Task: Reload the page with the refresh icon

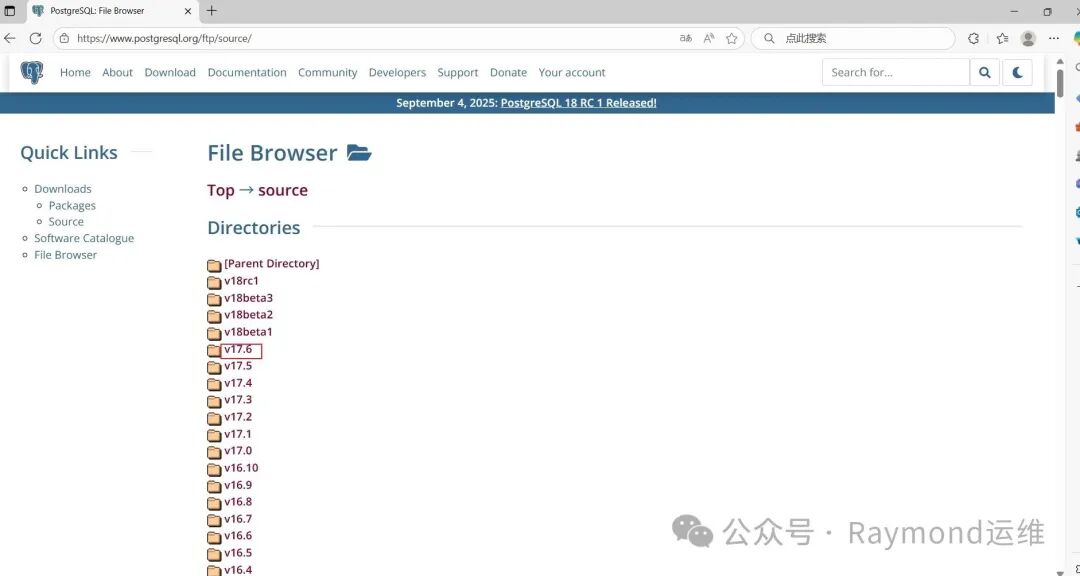Action: click(36, 39)
